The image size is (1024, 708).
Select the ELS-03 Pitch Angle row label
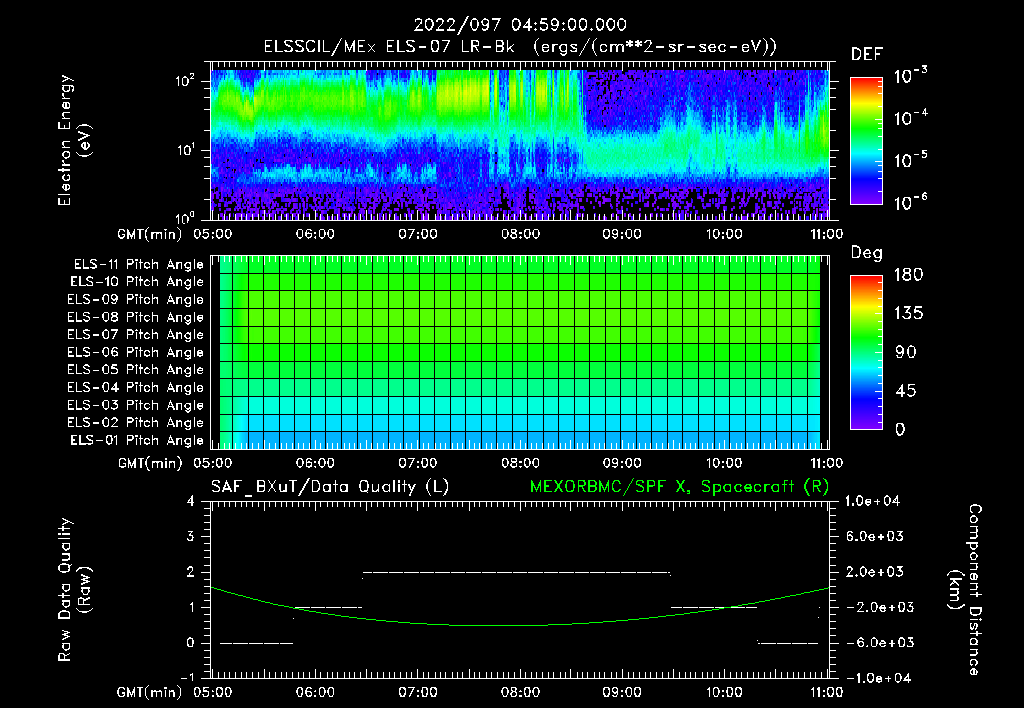tap(136, 405)
